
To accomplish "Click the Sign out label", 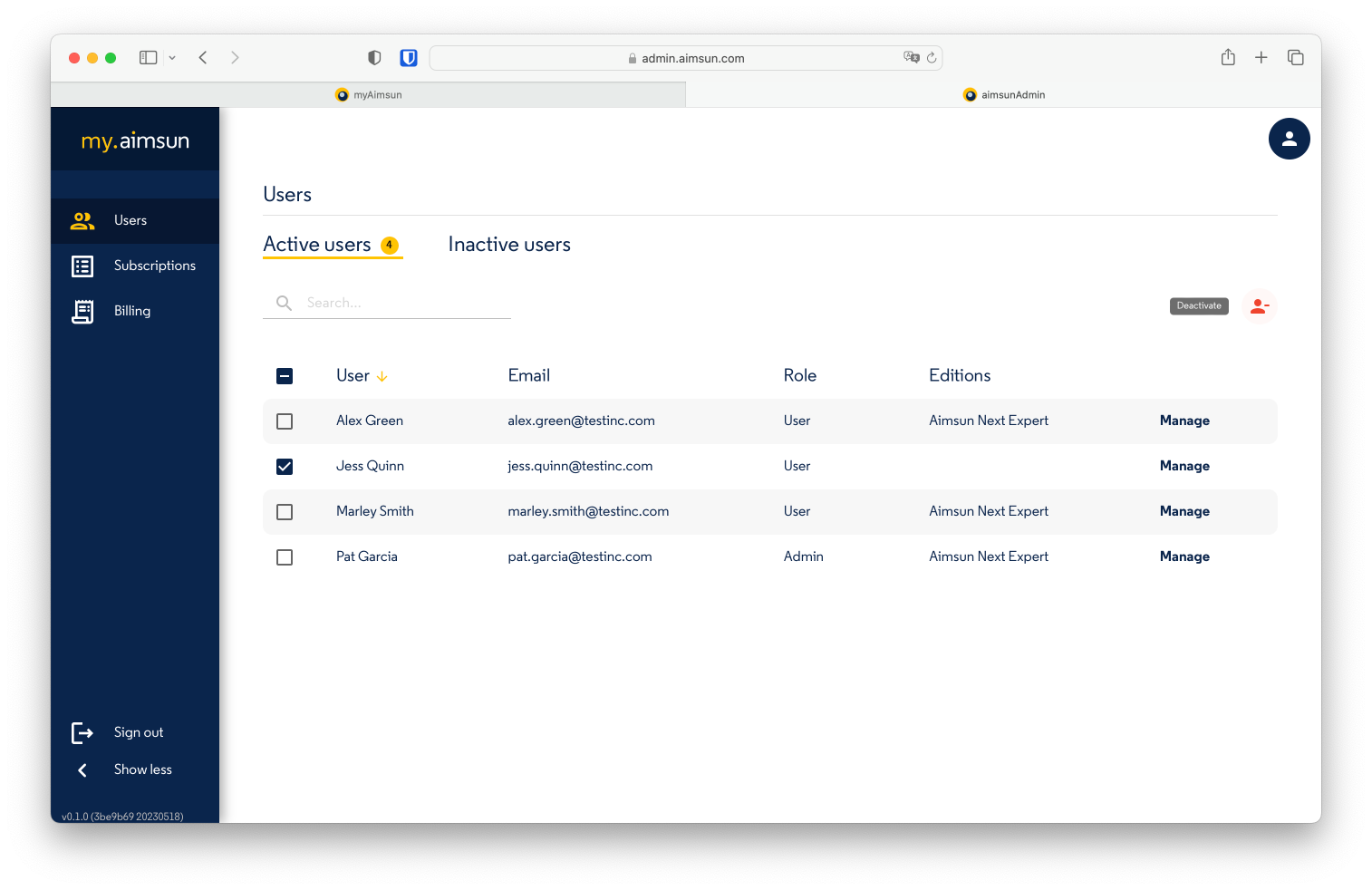I will 139,732.
